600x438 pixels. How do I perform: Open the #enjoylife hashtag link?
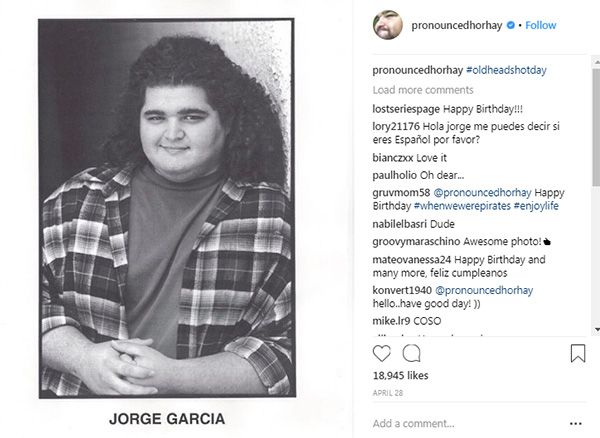[x=536, y=206]
